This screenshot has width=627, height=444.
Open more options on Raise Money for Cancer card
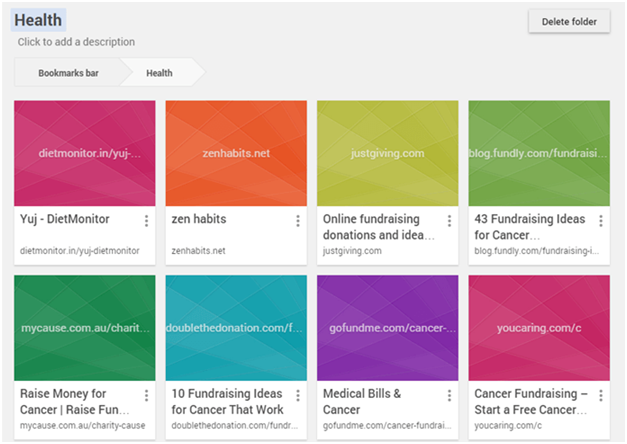(x=146, y=396)
